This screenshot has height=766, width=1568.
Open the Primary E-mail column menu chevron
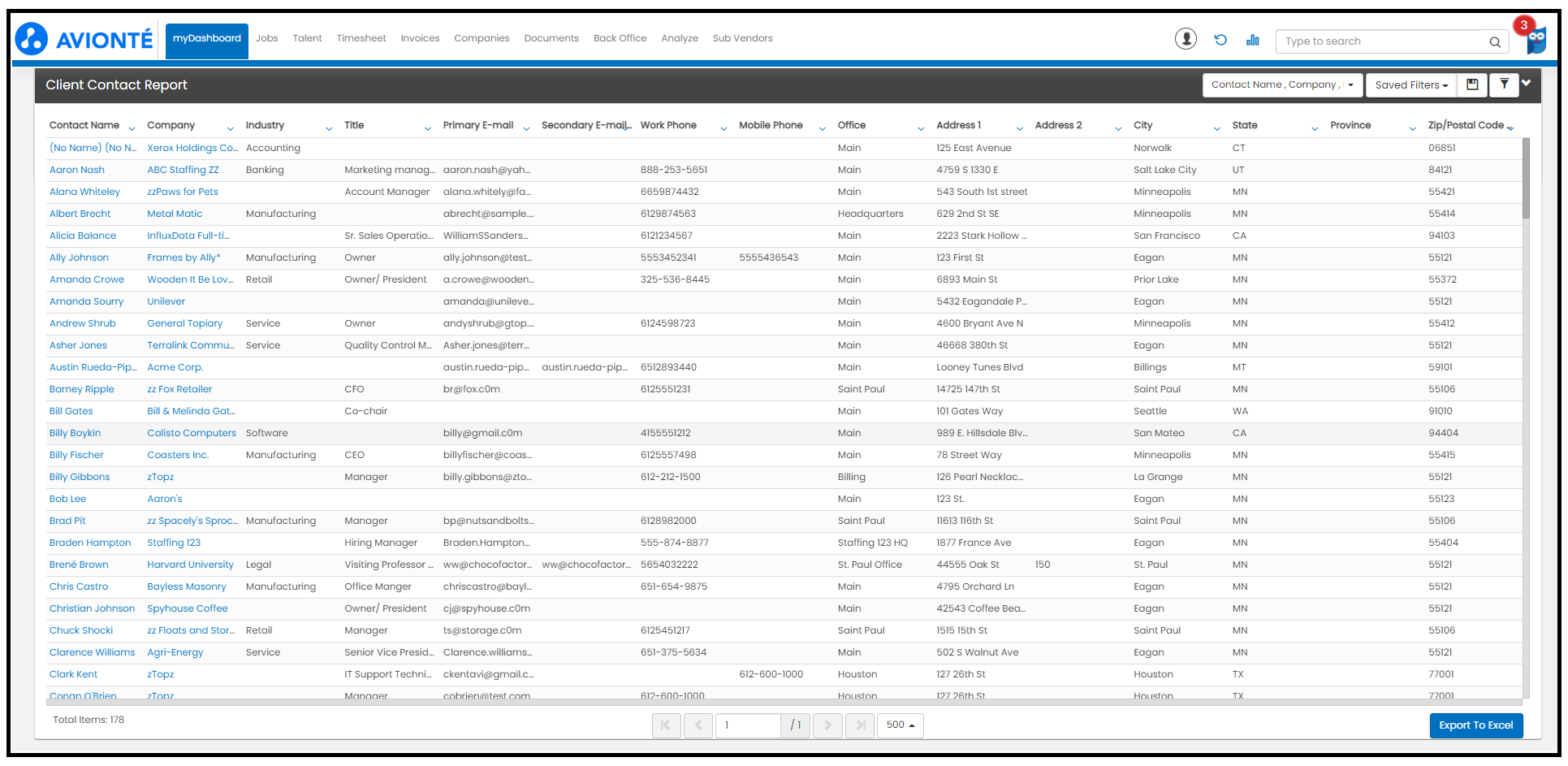(x=526, y=128)
